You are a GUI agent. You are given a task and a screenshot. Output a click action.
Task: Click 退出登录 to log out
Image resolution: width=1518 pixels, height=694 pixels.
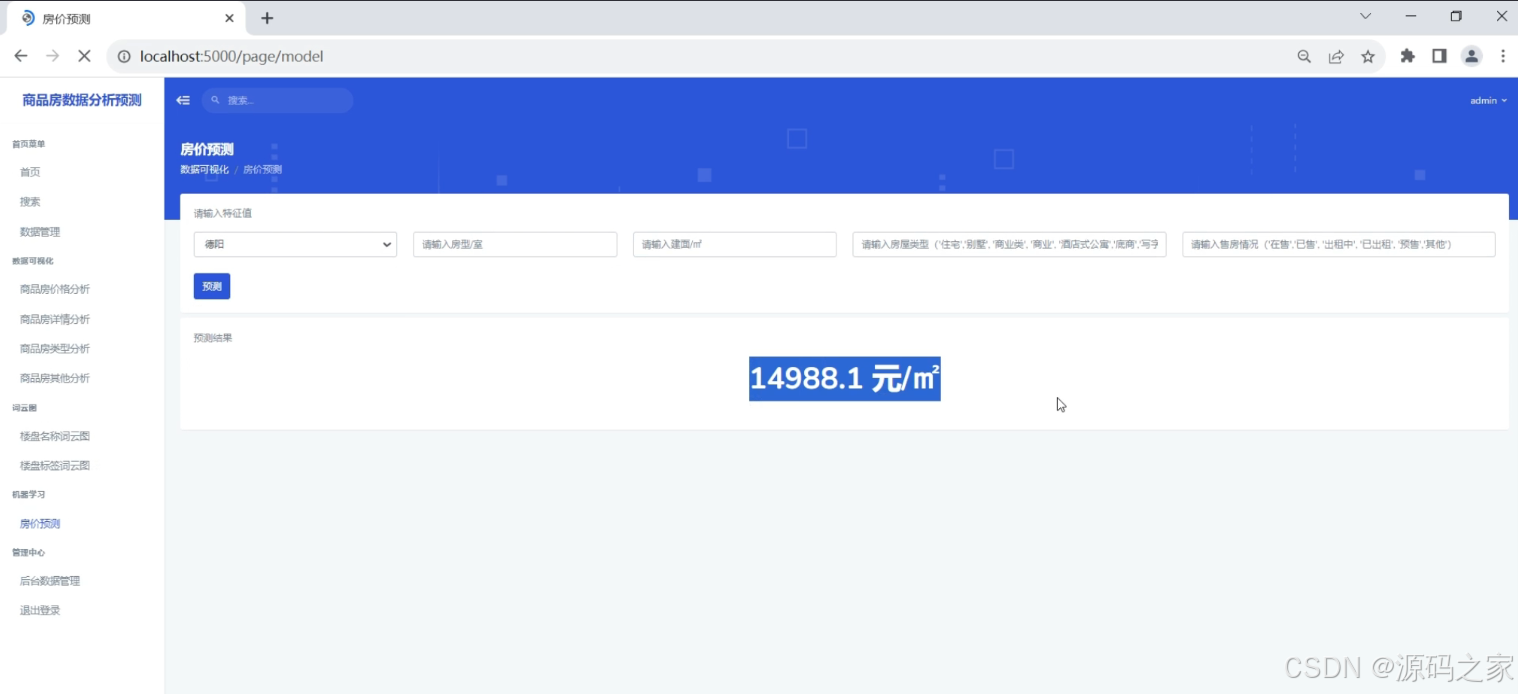tap(38, 609)
